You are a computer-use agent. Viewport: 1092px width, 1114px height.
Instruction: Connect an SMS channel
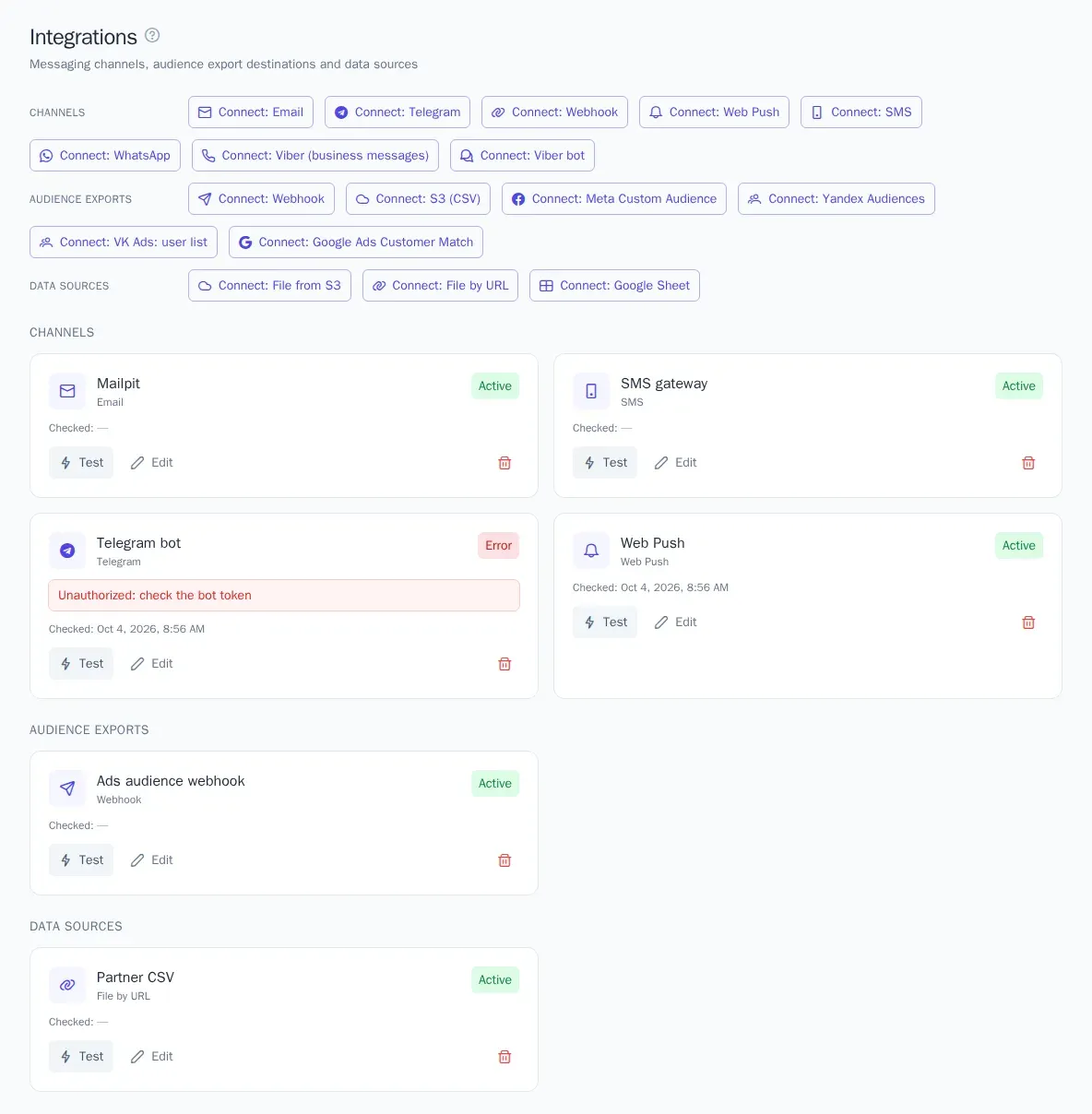pos(861,113)
